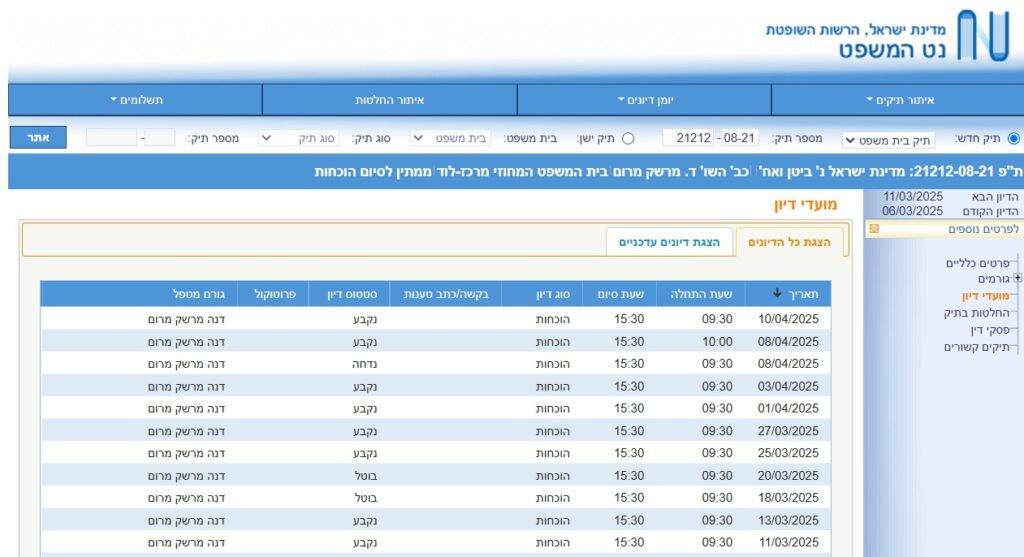Sort by שעת סיום column header
Image resolution: width=1024 pixels, height=557 pixels.
click(620, 294)
